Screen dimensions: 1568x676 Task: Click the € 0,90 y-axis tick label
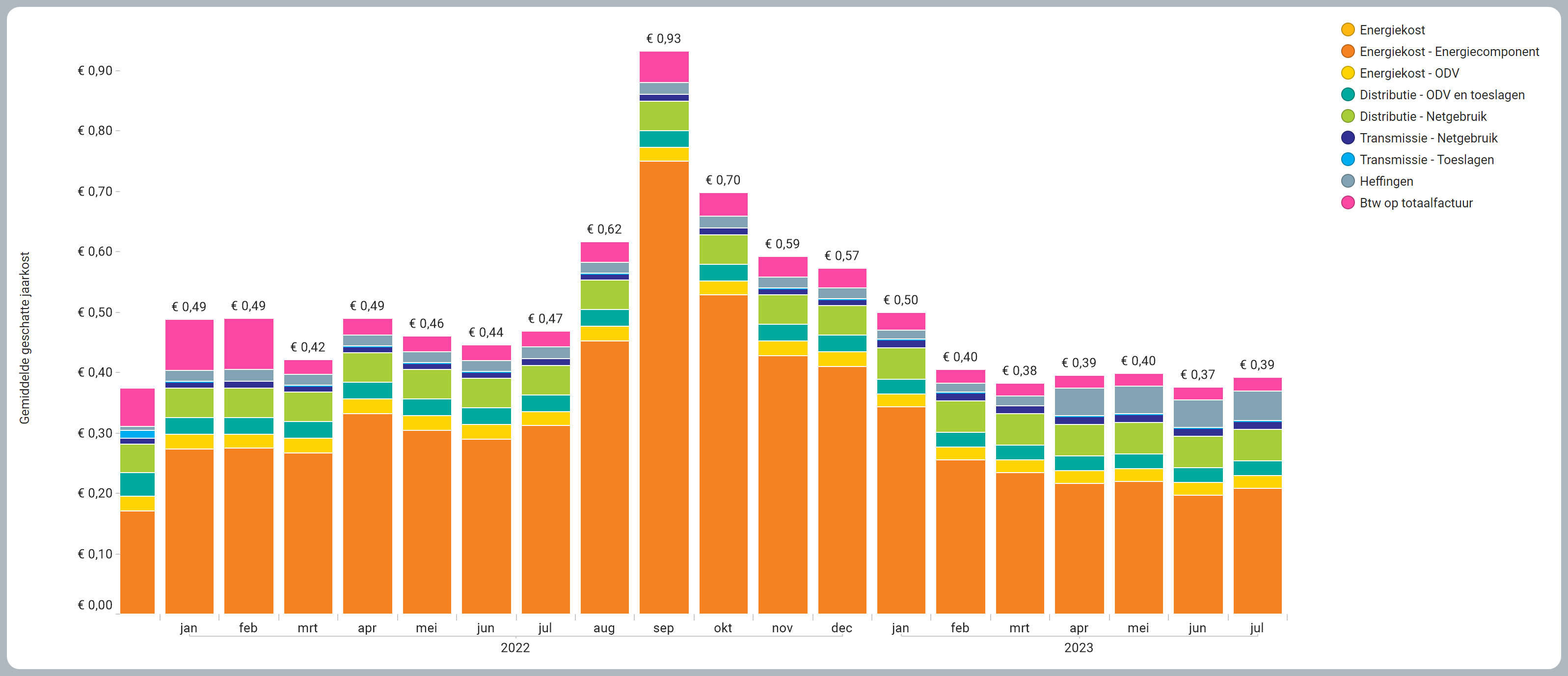(95, 71)
